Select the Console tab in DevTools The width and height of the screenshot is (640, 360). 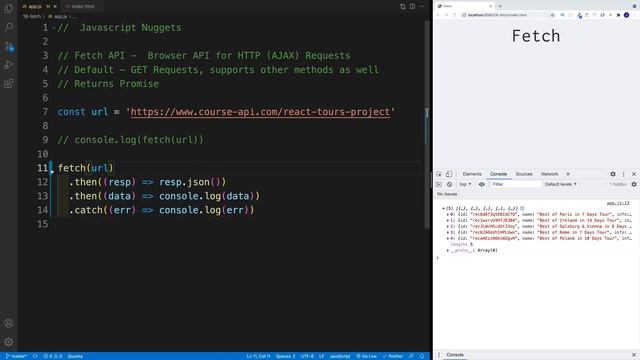click(x=498, y=174)
